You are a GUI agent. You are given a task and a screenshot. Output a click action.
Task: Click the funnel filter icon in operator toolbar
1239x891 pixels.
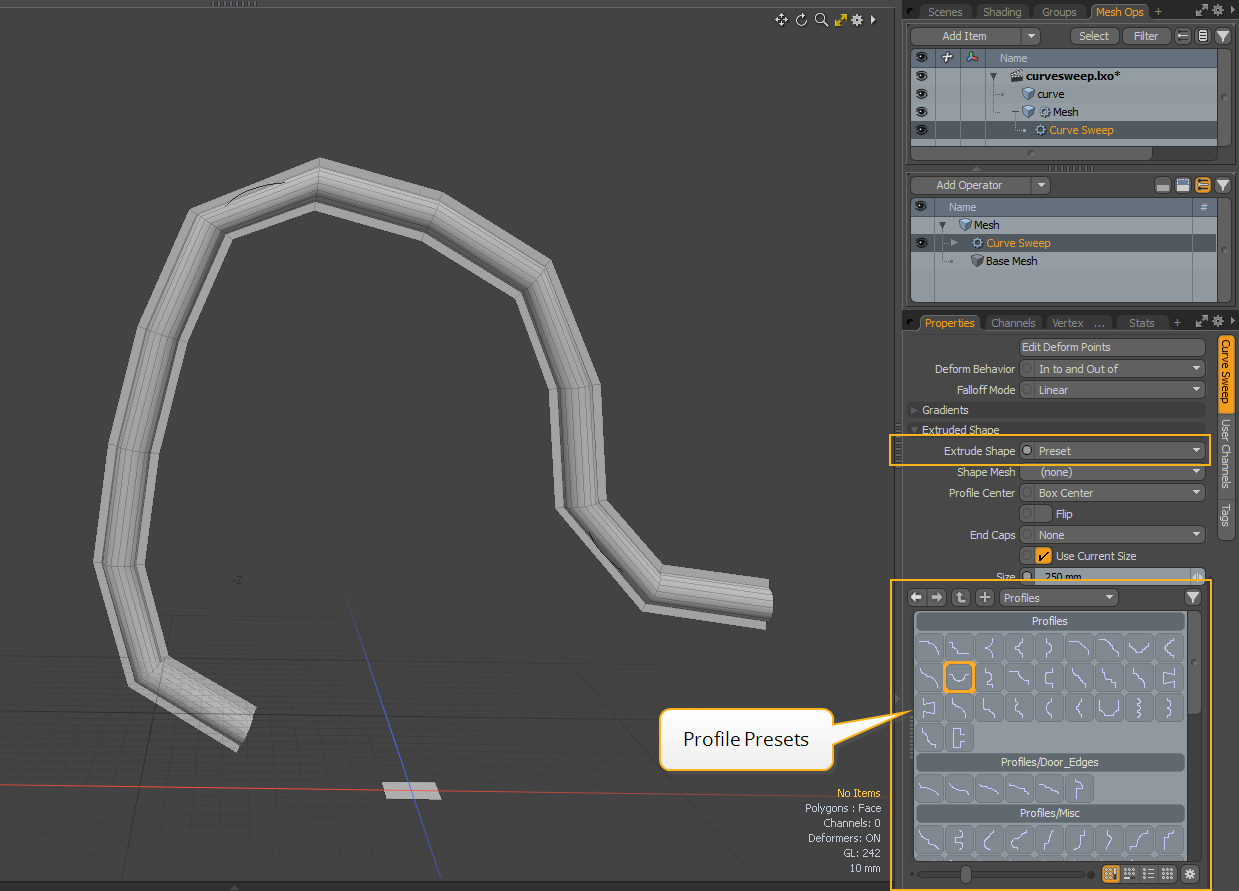pyautogui.click(x=1223, y=185)
